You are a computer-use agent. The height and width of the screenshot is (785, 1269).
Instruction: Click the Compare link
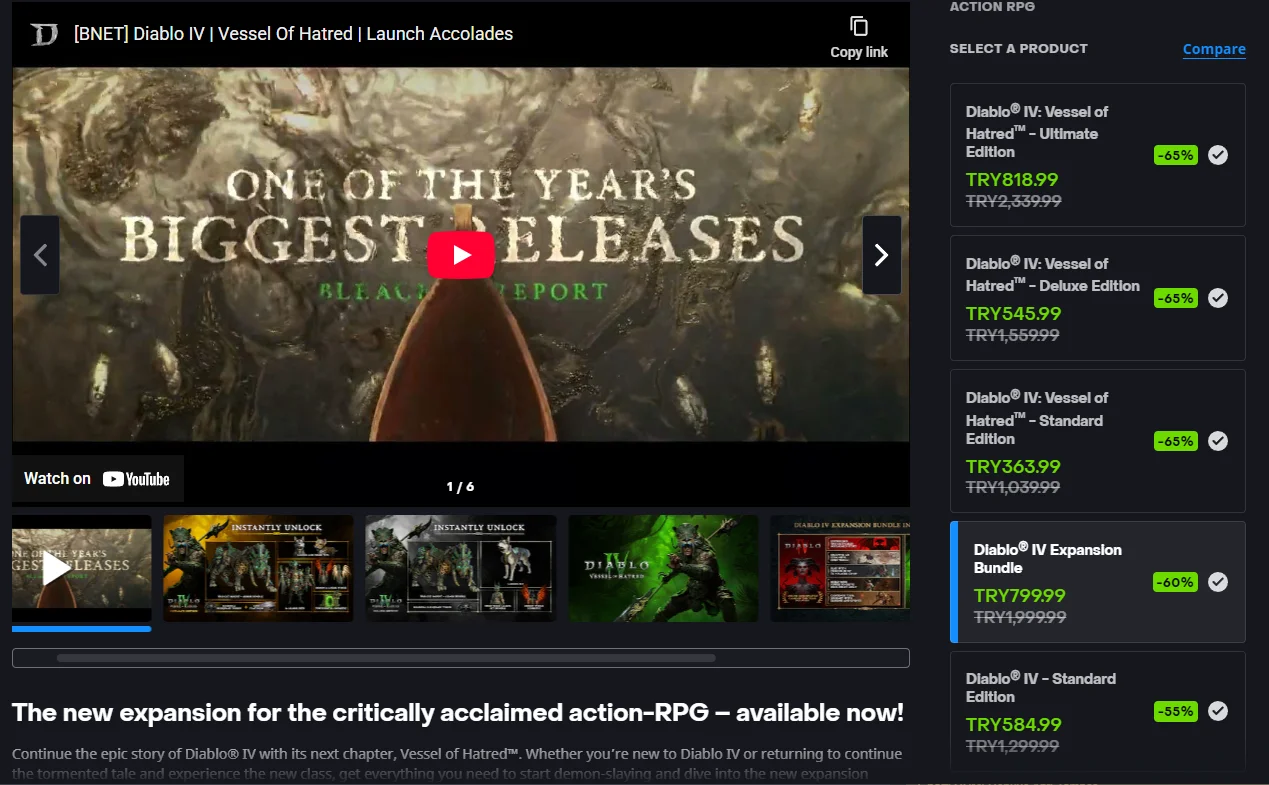tap(1214, 49)
